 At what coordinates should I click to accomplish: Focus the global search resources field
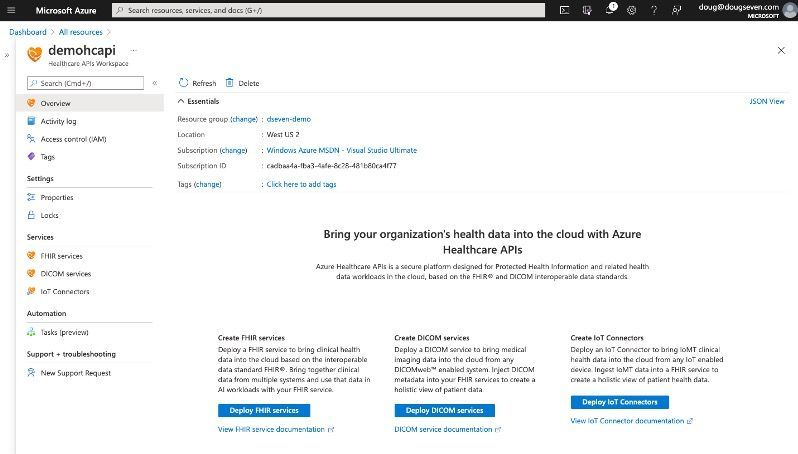328,10
